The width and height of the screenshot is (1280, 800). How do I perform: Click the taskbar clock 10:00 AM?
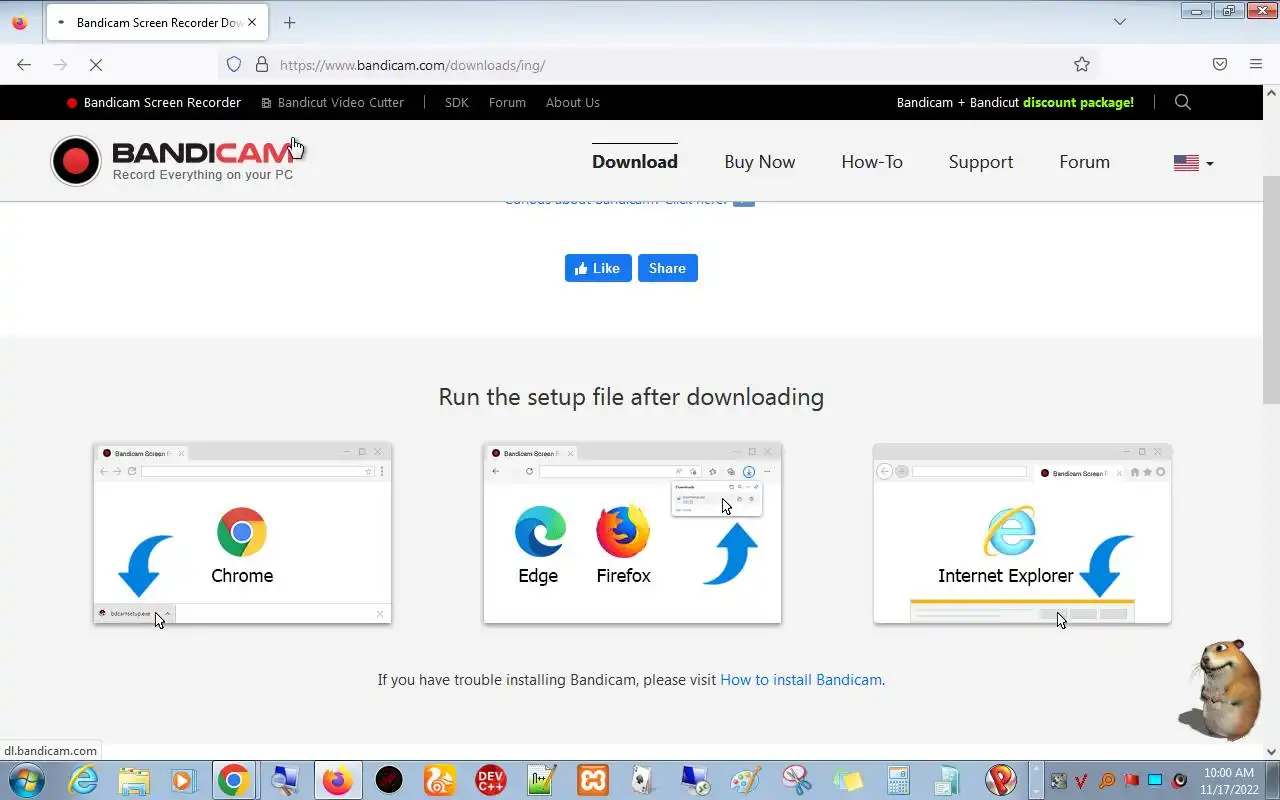tap(1229, 773)
